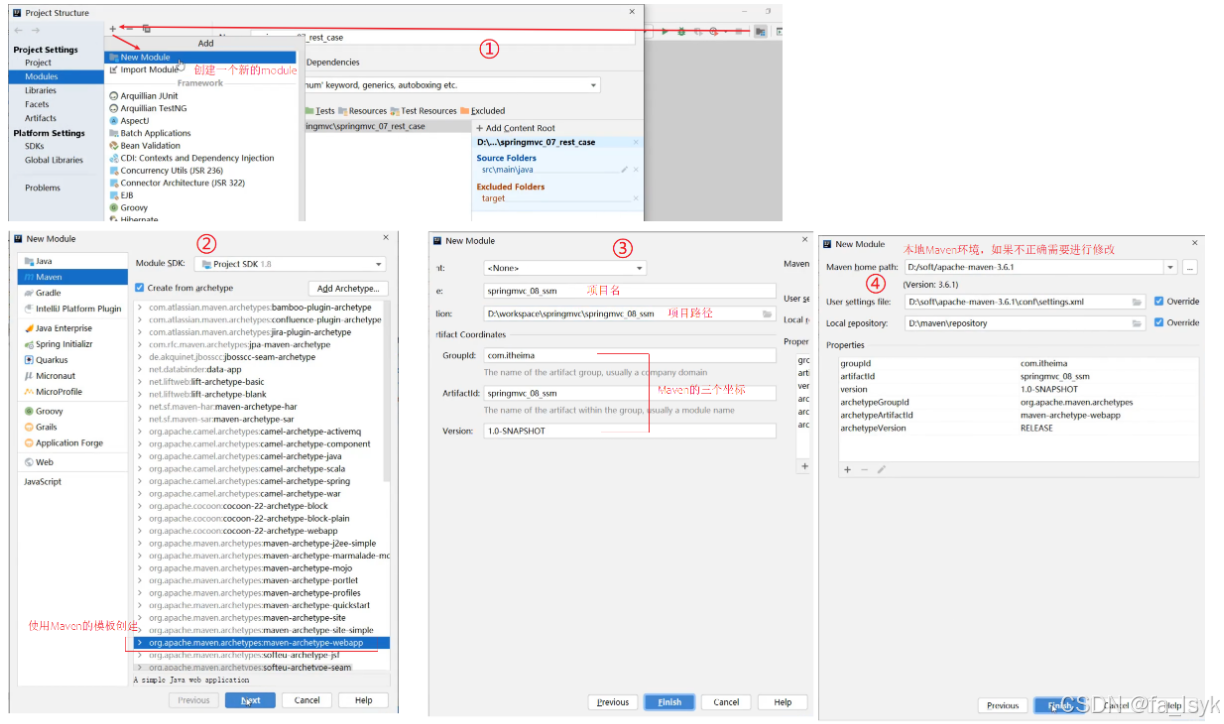
Task: Select Connector Architecture (JSR 322)
Action: 176,183
